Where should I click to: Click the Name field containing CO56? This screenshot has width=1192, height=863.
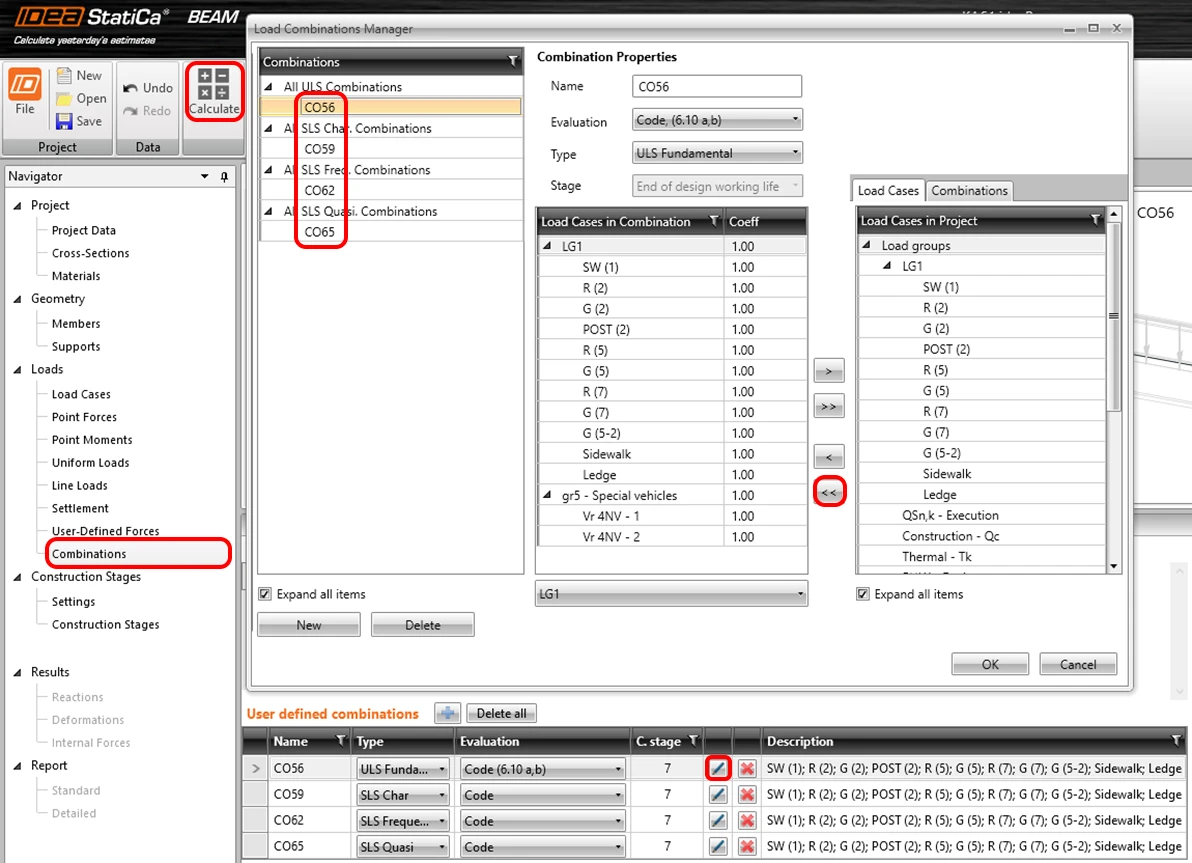coord(717,87)
